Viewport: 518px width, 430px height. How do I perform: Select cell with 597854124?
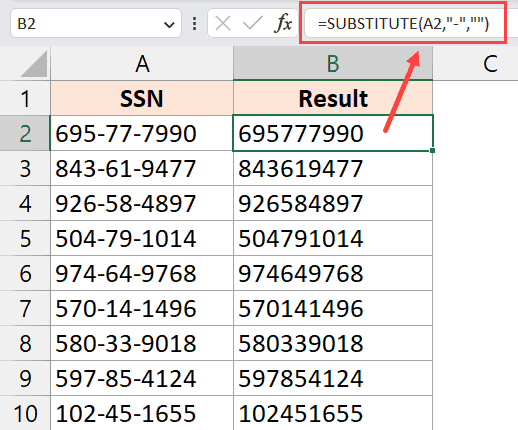click(333, 378)
